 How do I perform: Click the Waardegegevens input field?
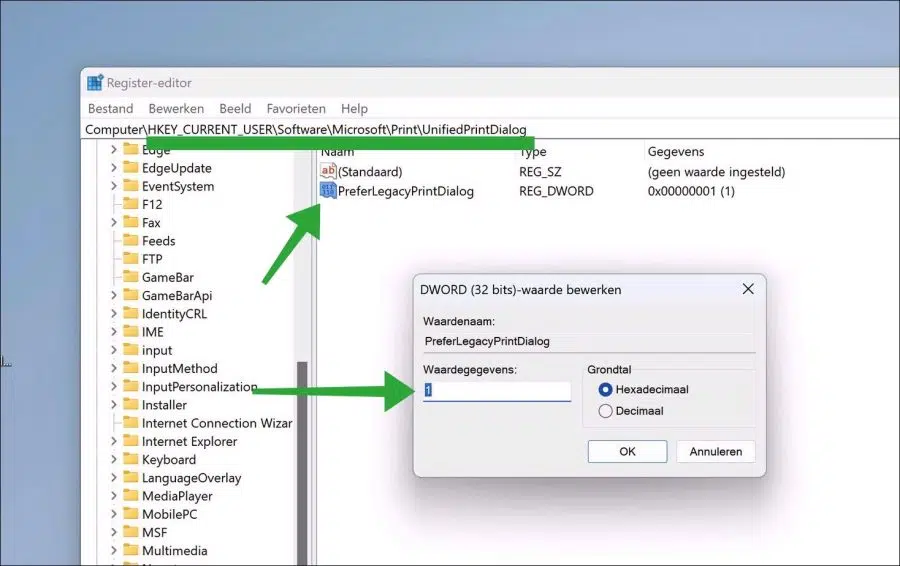click(497, 390)
